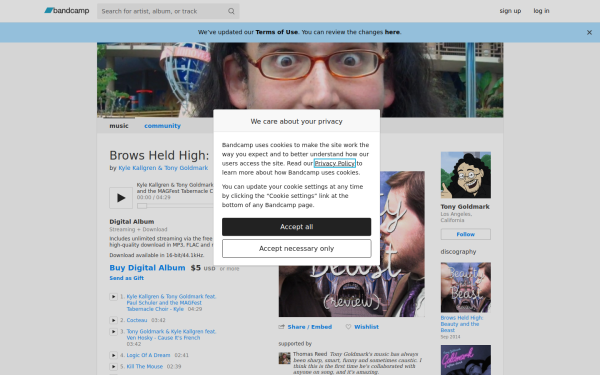Viewport: 600px width, 375px height.
Task: Open the Privacy Policy link
Action: point(335,163)
